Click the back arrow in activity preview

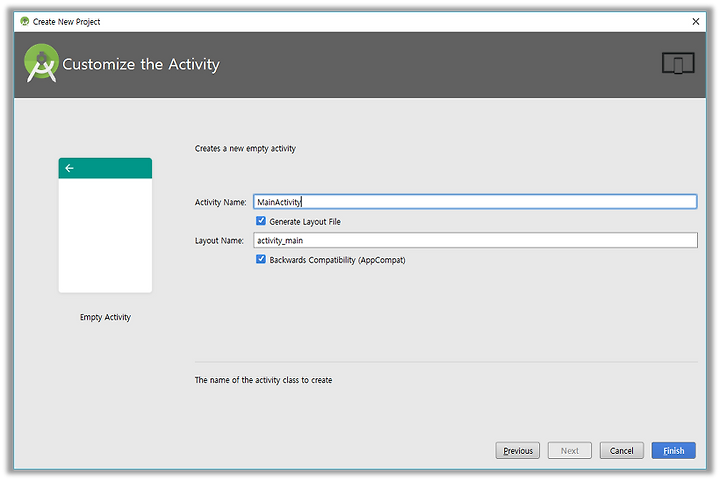[x=69, y=168]
